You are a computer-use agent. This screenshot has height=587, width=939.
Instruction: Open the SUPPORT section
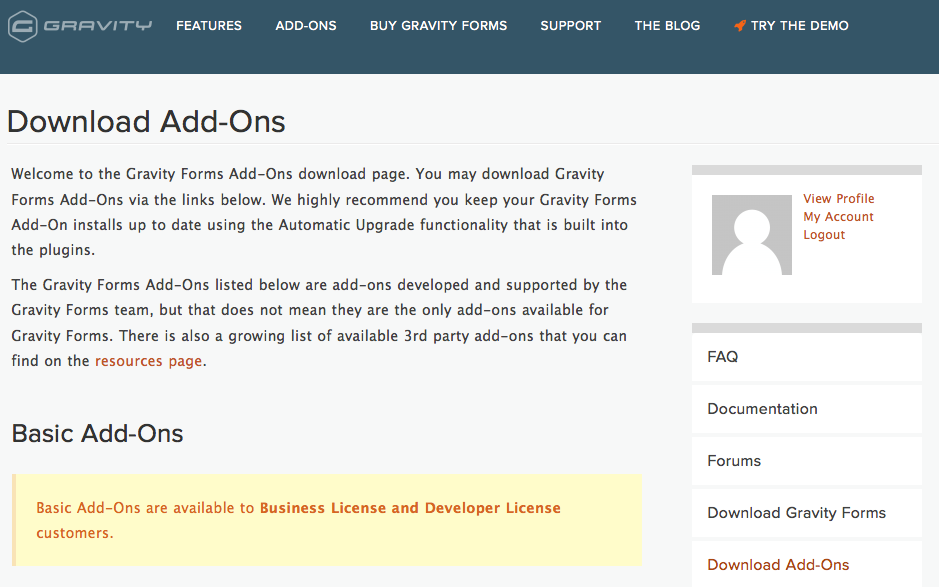coord(570,25)
